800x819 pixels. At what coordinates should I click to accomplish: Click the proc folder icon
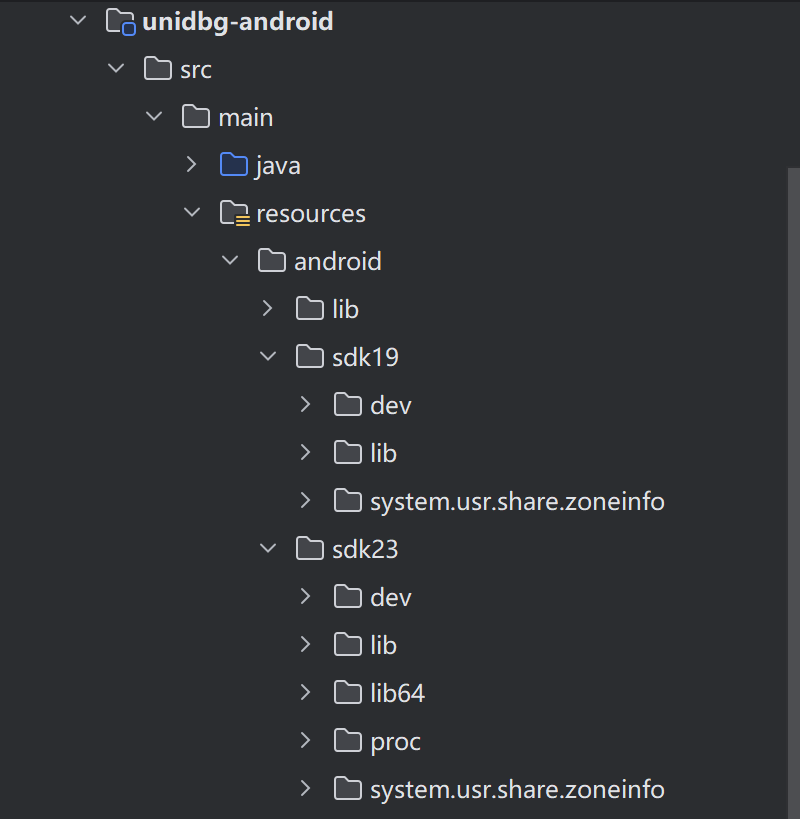pos(348,741)
